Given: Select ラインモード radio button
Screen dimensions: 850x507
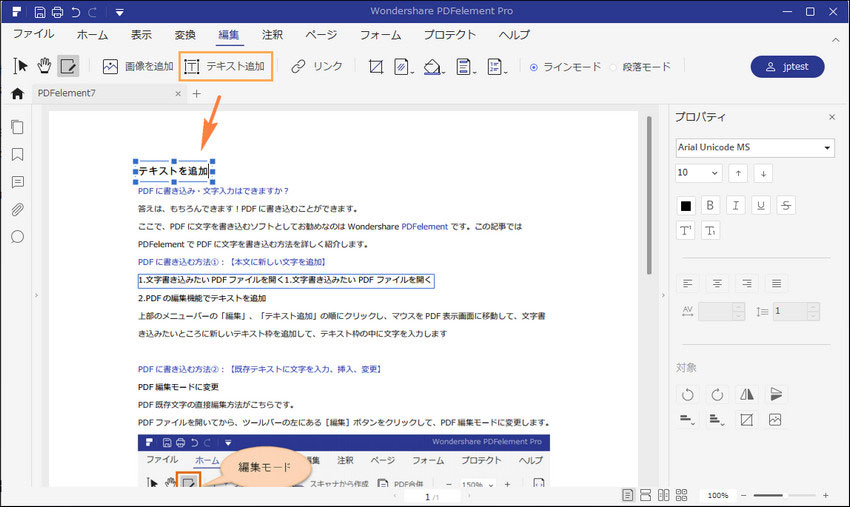Looking at the screenshot, I should point(534,67).
